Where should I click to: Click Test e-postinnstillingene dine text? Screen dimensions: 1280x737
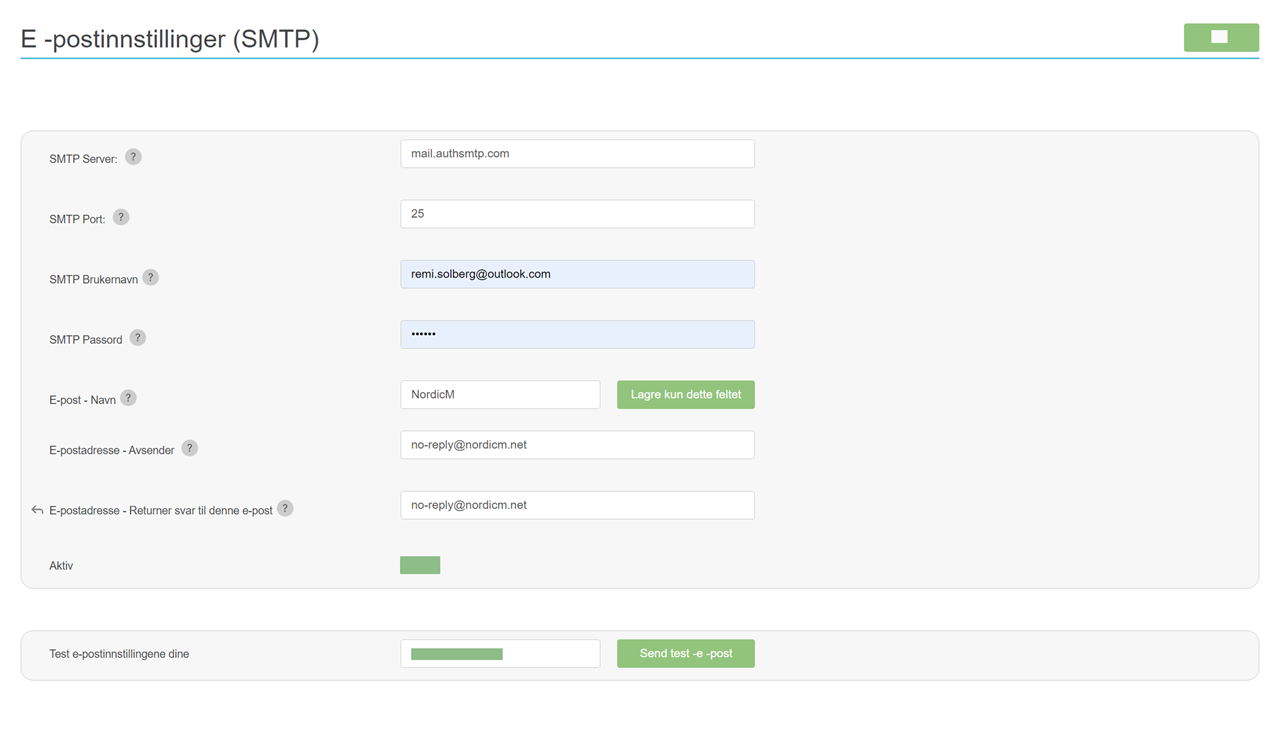tap(119, 654)
